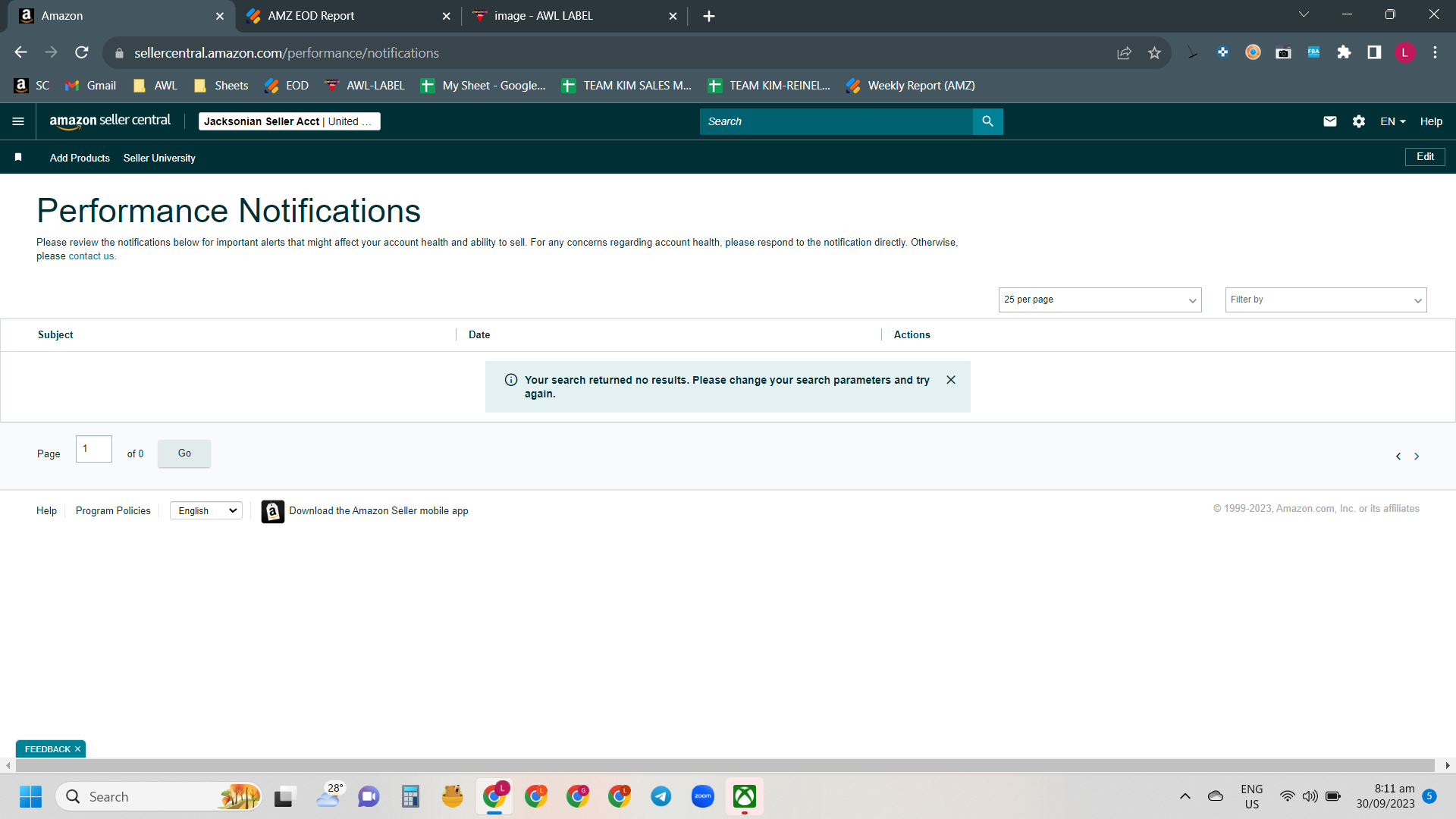
Task: Open Calculator from the taskbar
Action: click(410, 796)
